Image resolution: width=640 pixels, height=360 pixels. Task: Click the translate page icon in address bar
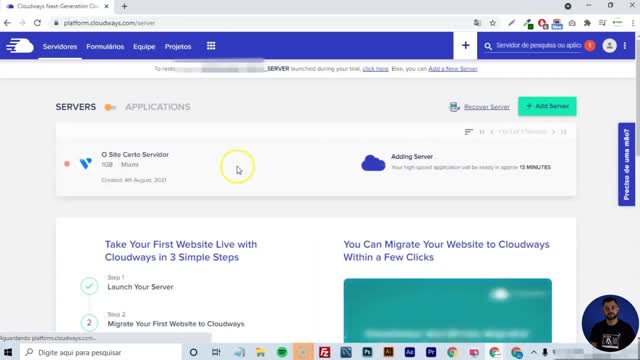pos(477,23)
